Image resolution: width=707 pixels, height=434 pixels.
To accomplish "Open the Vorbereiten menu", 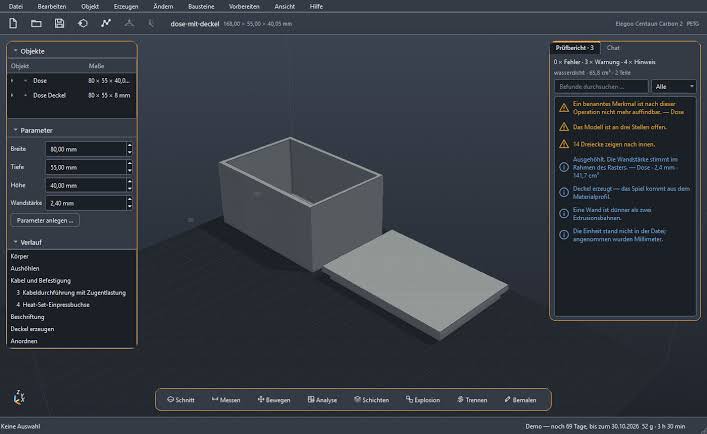I will coord(244,6).
